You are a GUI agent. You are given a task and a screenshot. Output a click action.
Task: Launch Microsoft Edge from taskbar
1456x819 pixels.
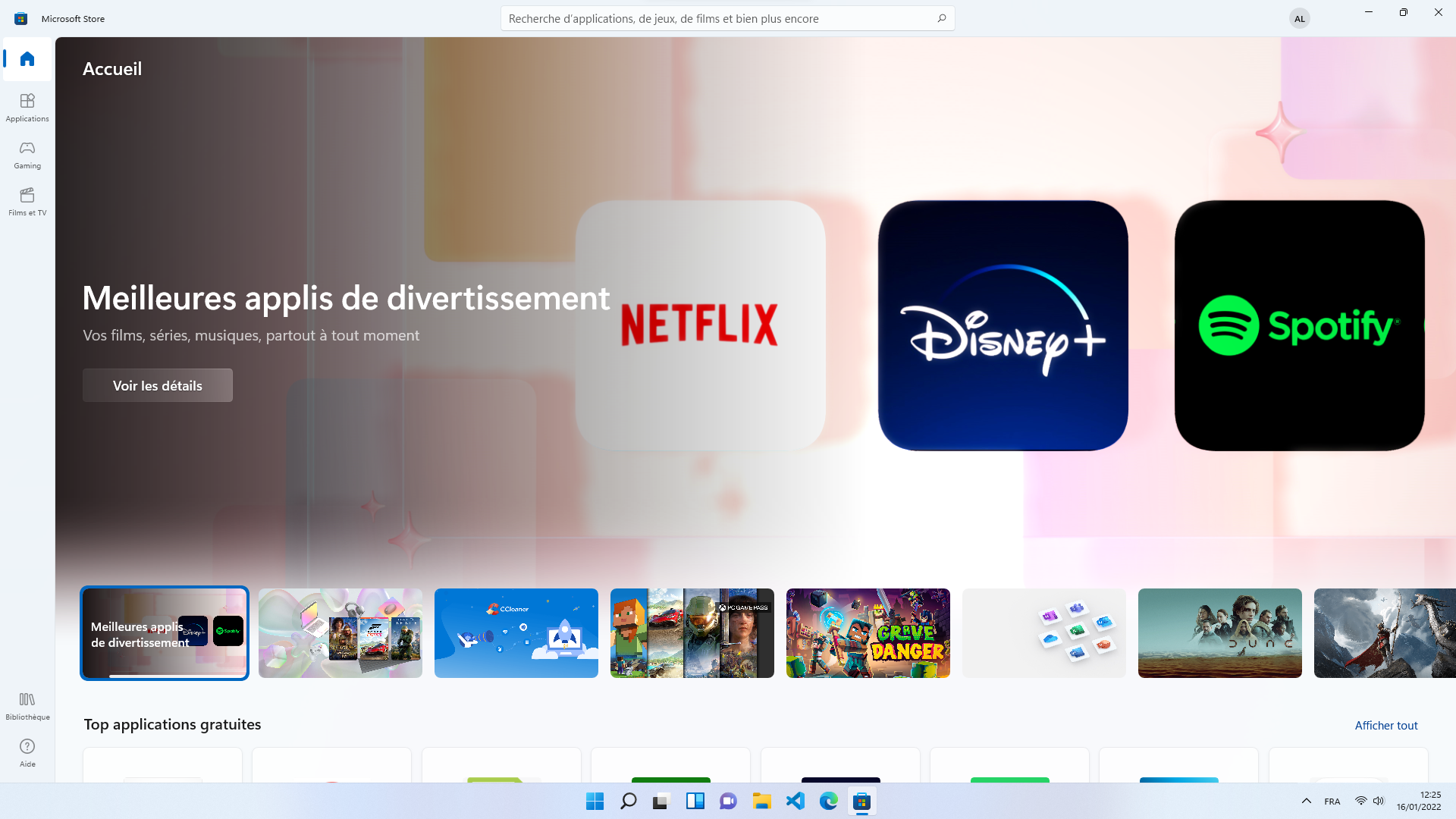click(828, 801)
